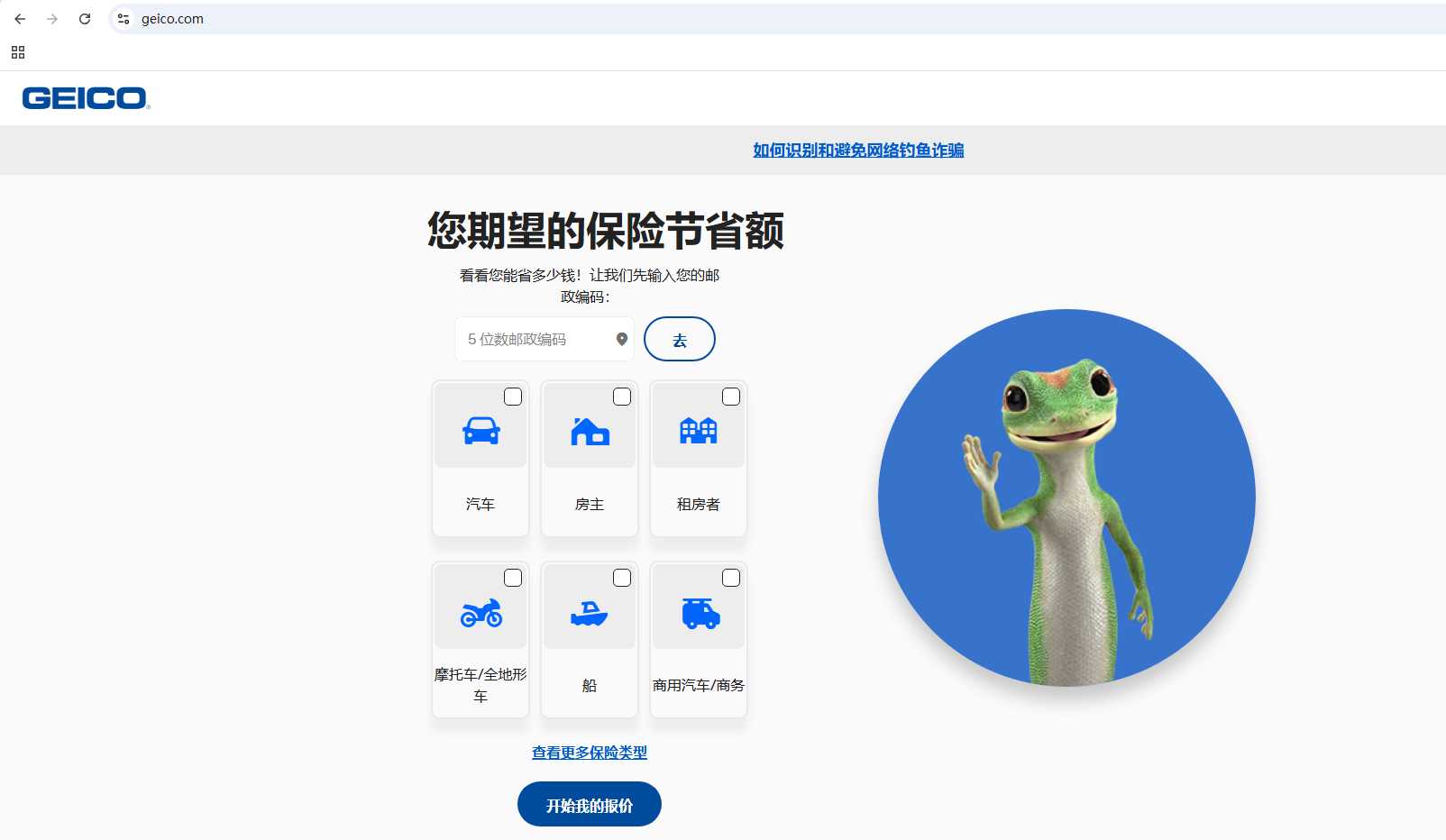The image size is (1446, 840).
Task: Click the 去 button
Action: [x=680, y=339]
